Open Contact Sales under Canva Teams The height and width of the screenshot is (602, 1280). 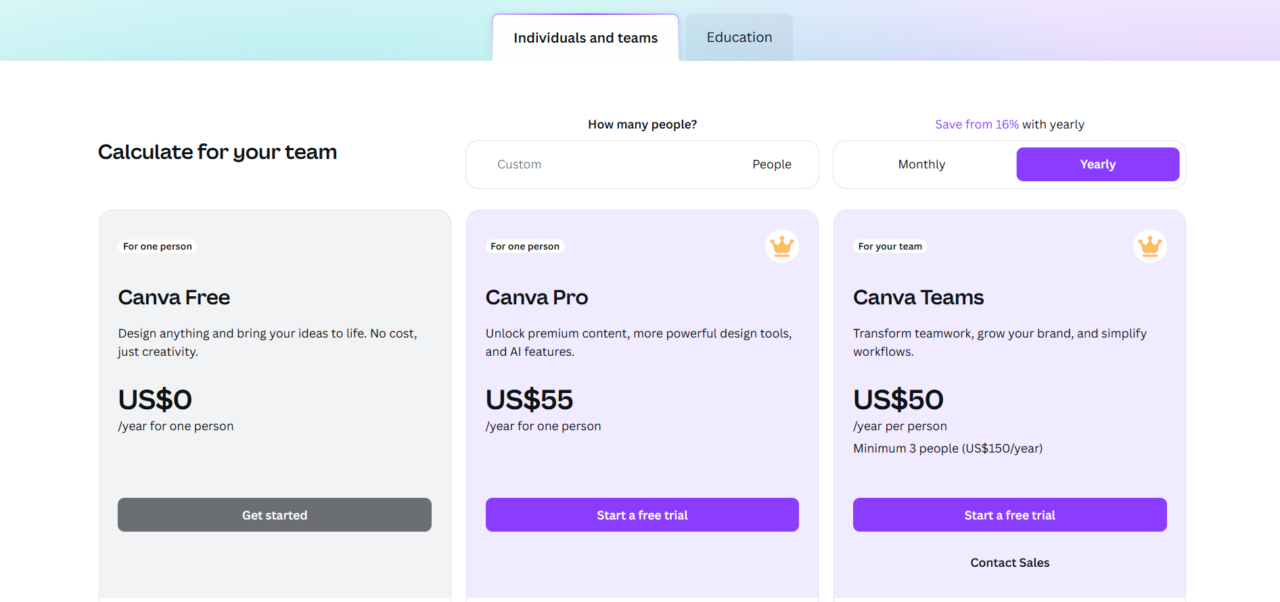(1009, 562)
